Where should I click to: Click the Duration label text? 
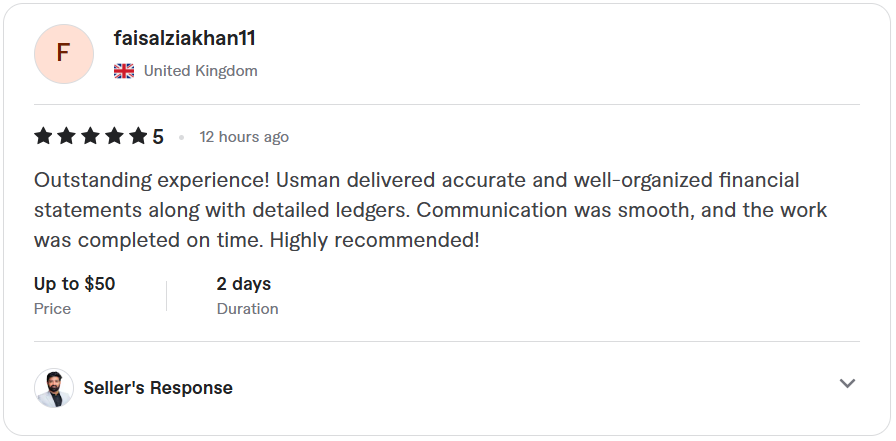pyautogui.click(x=247, y=309)
